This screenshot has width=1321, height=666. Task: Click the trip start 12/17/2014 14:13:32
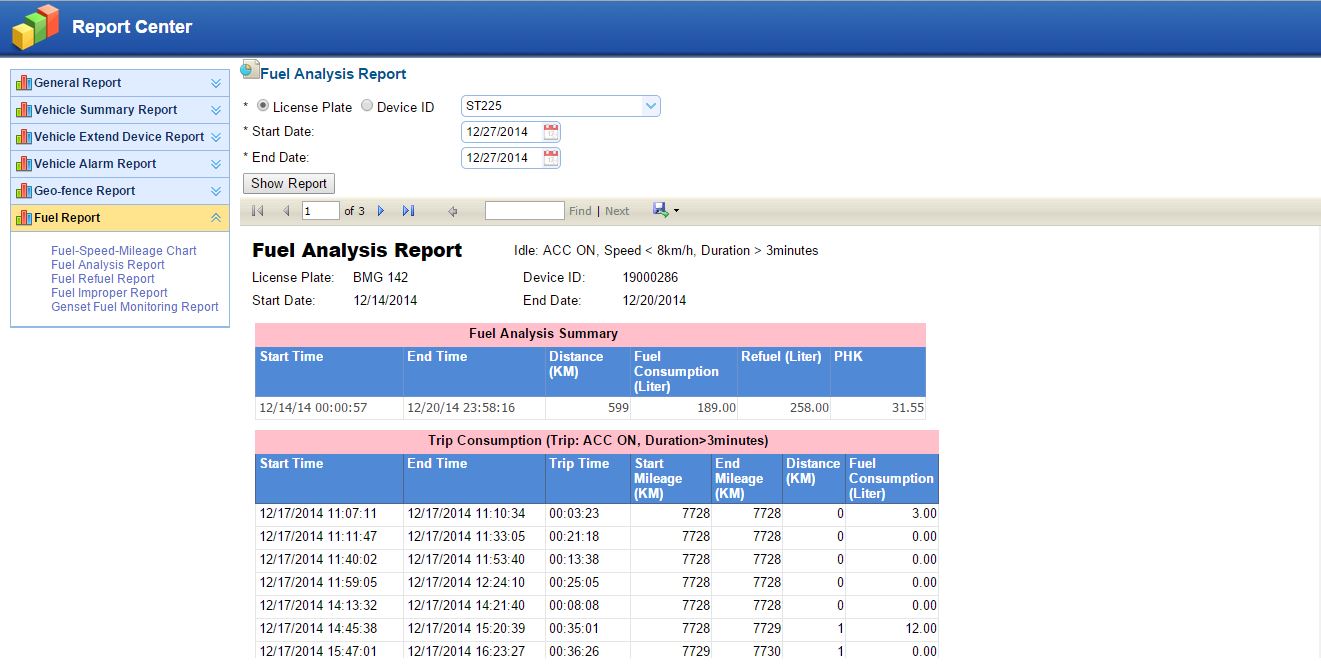point(318,606)
